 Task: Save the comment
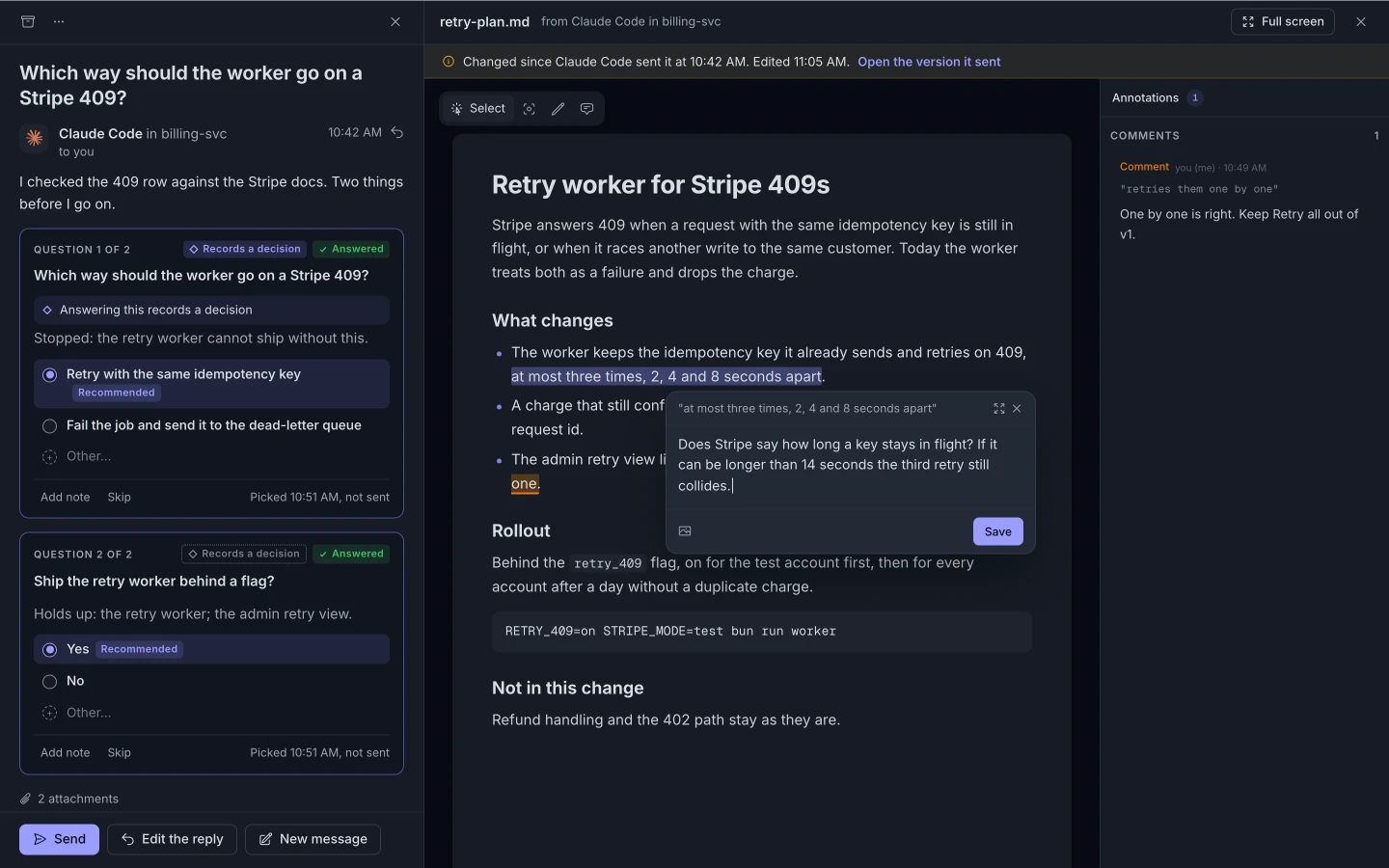click(997, 531)
